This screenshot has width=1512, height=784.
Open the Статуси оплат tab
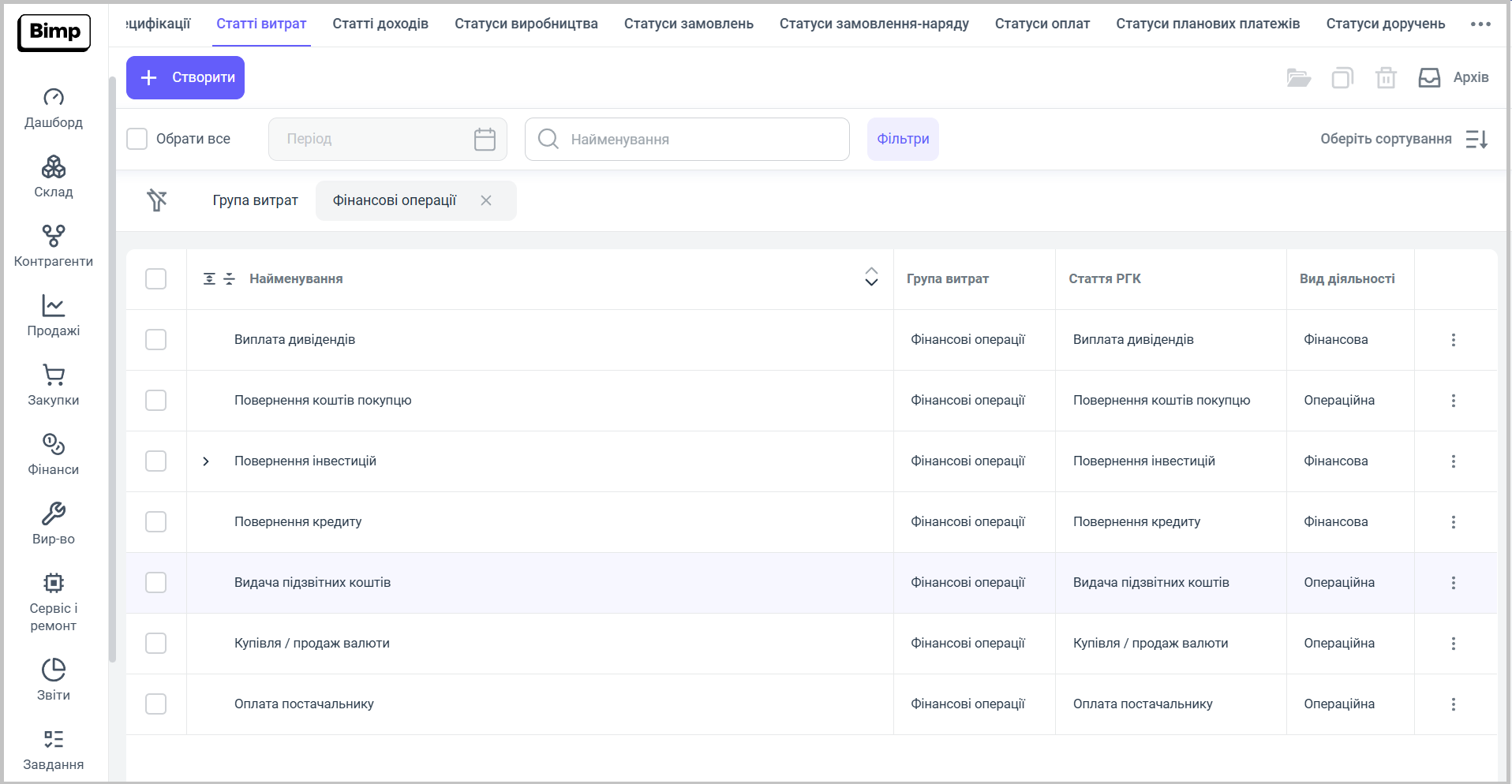(1042, 24)
